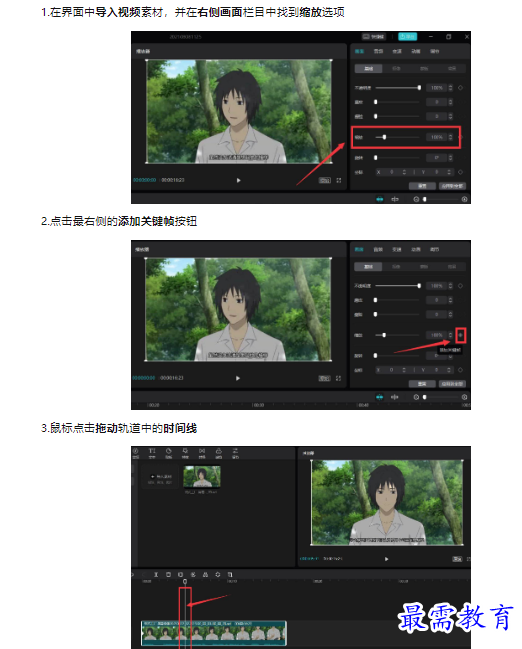Click the reset button in step 2 screenshot
The width and height of the screenshot is (522, 649).
(422, 384)
